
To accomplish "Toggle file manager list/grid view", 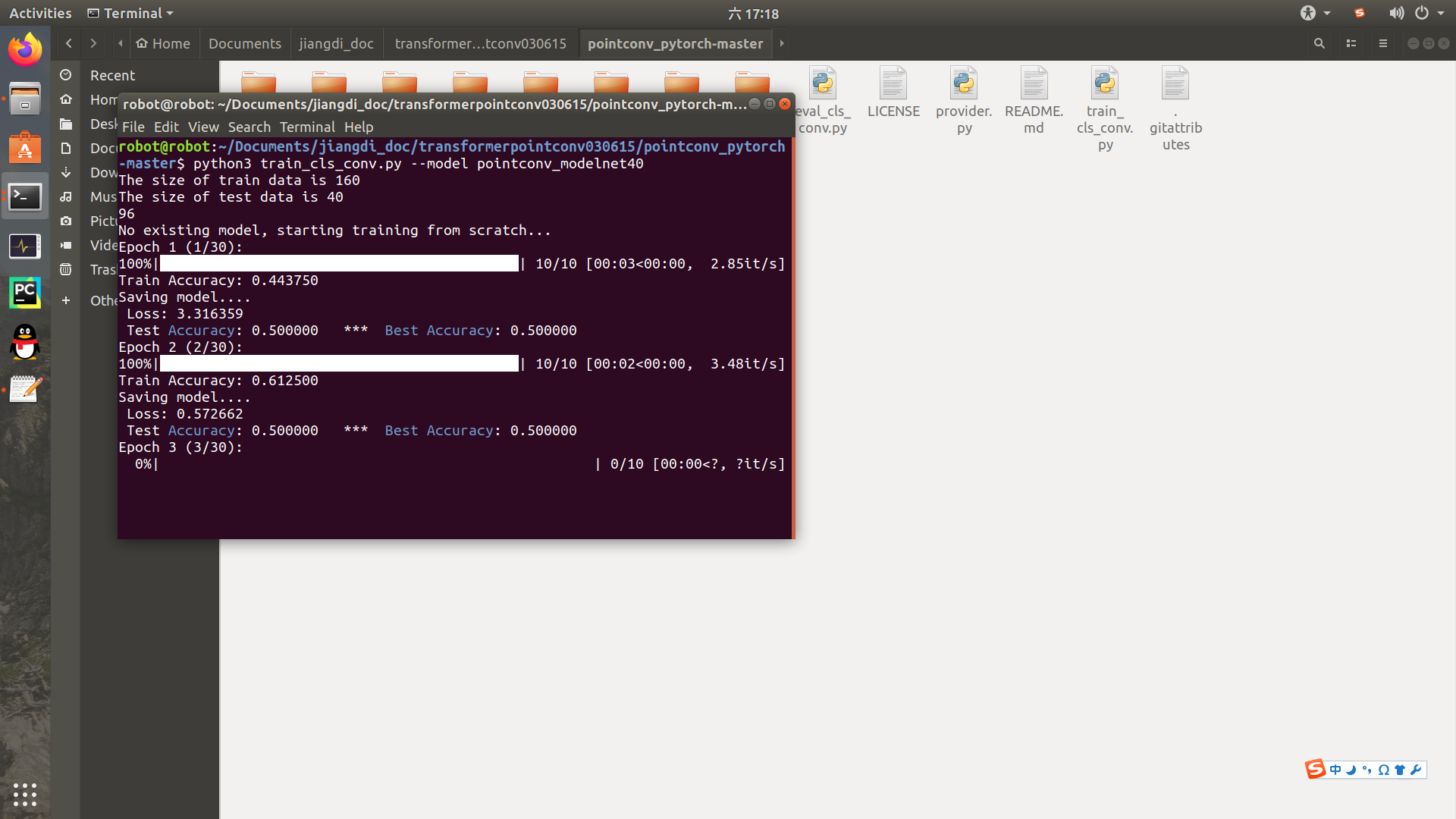I will click(1351, 43).
